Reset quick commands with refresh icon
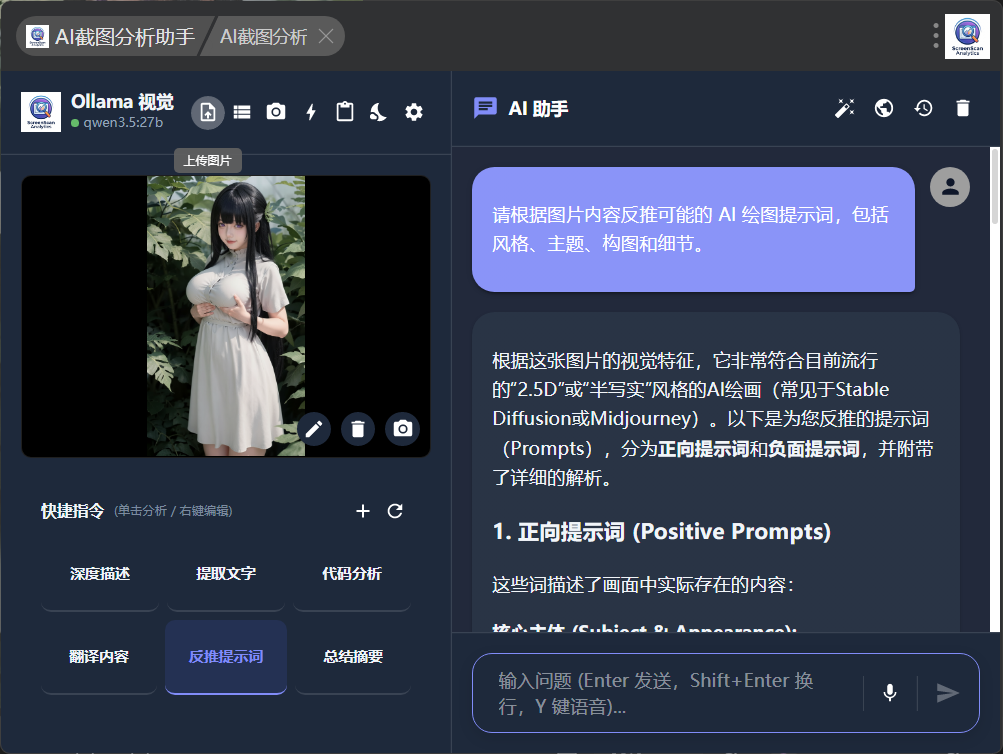Screen dimensions: 1003x754 [x=395, y=511]
